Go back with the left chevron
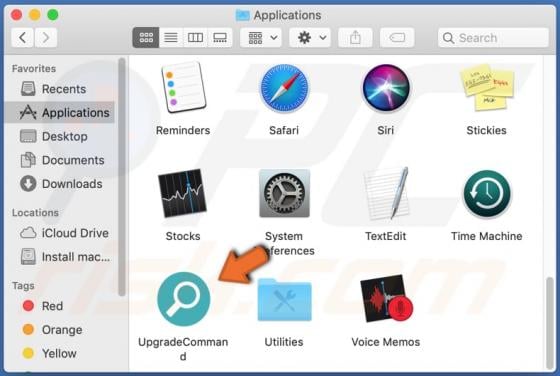Viewport: 560px width, 376px height. (22, 37)
